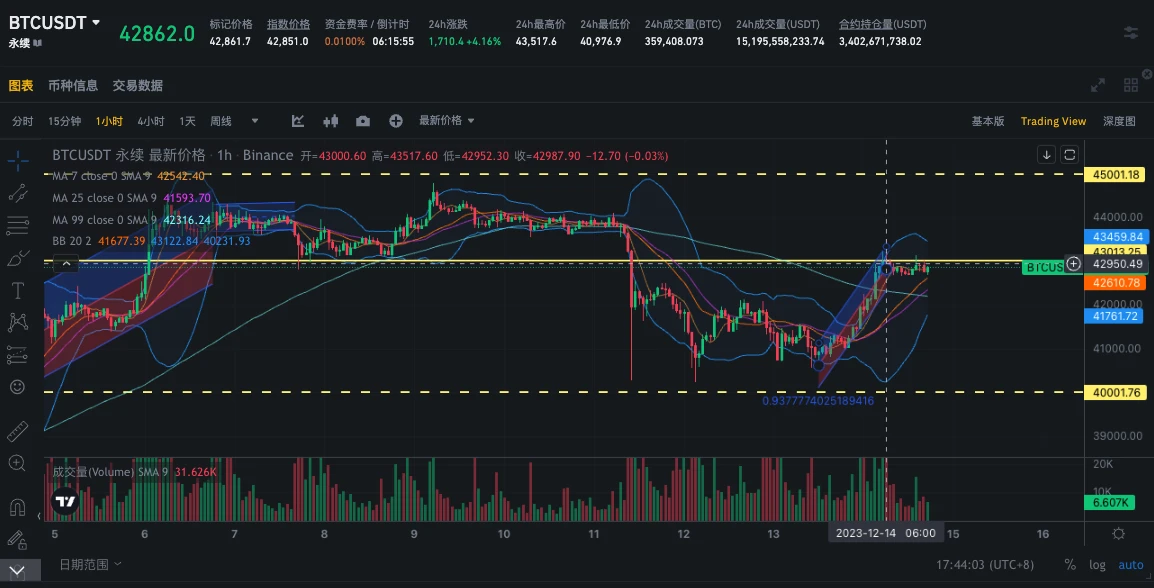Expand the 最新价格 price display dropdown
1154x588 pixels.
444,120
